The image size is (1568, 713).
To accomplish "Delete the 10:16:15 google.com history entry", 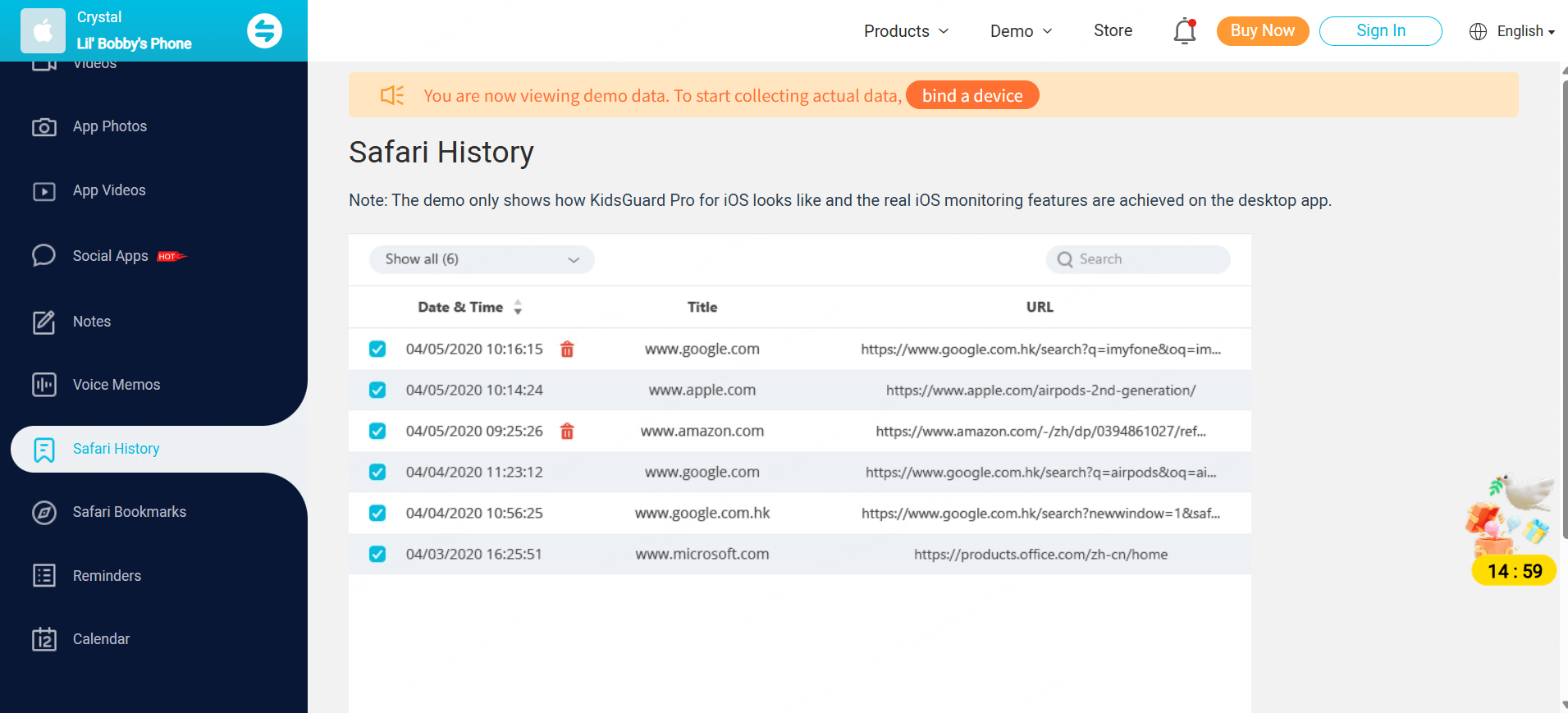I will tap(567, 350).
